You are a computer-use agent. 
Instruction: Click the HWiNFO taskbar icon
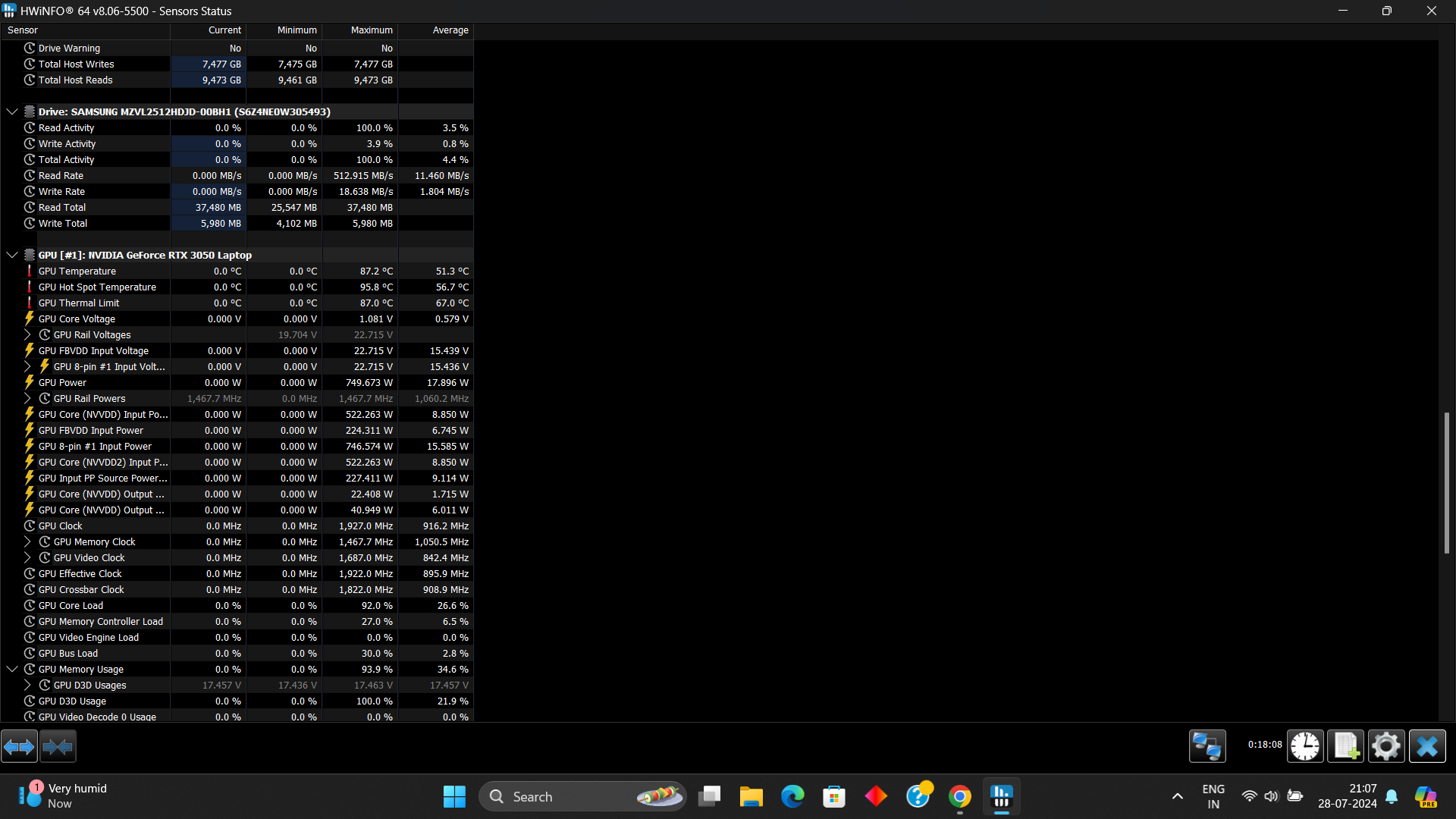1002,797
